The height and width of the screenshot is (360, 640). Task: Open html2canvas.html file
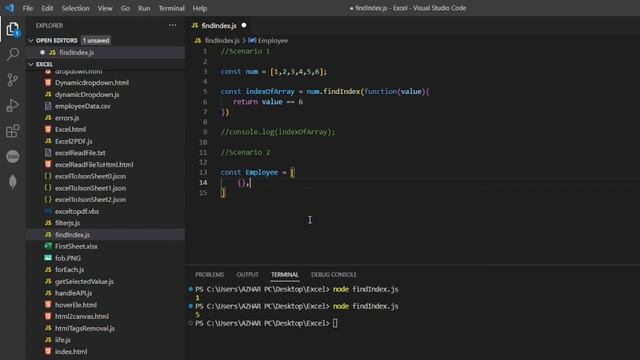pos(82,316)
